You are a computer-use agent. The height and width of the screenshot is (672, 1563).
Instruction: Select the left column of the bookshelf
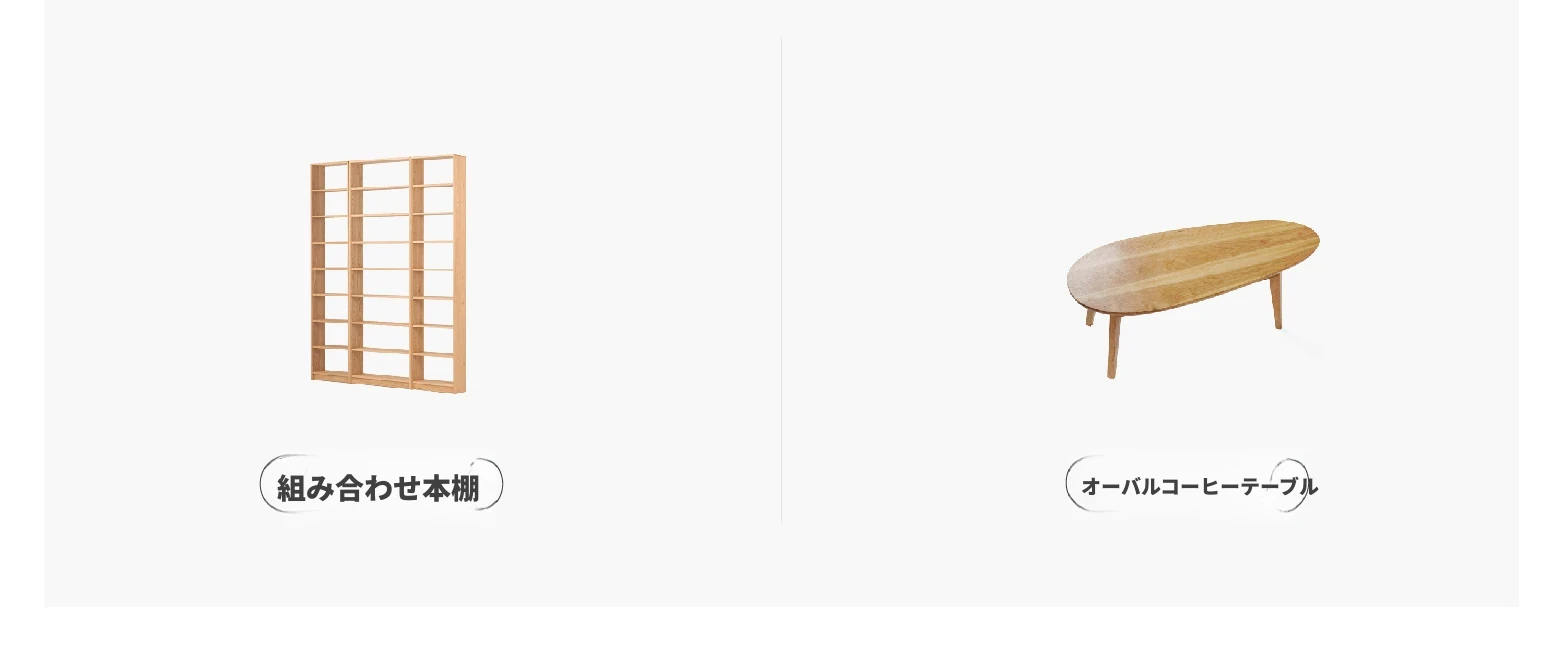tap(330, 271)
